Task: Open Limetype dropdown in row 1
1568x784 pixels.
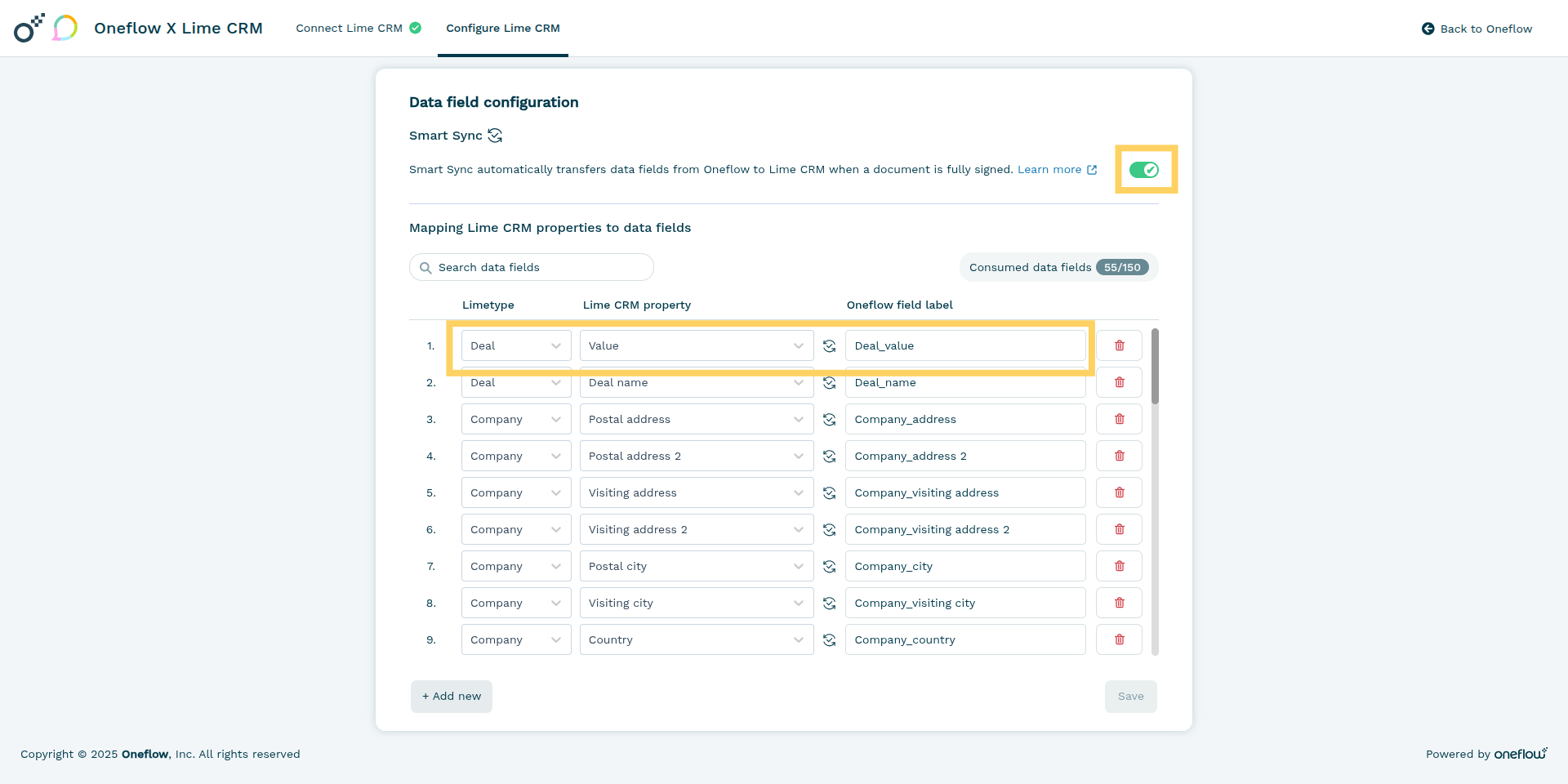Action: 516,345
